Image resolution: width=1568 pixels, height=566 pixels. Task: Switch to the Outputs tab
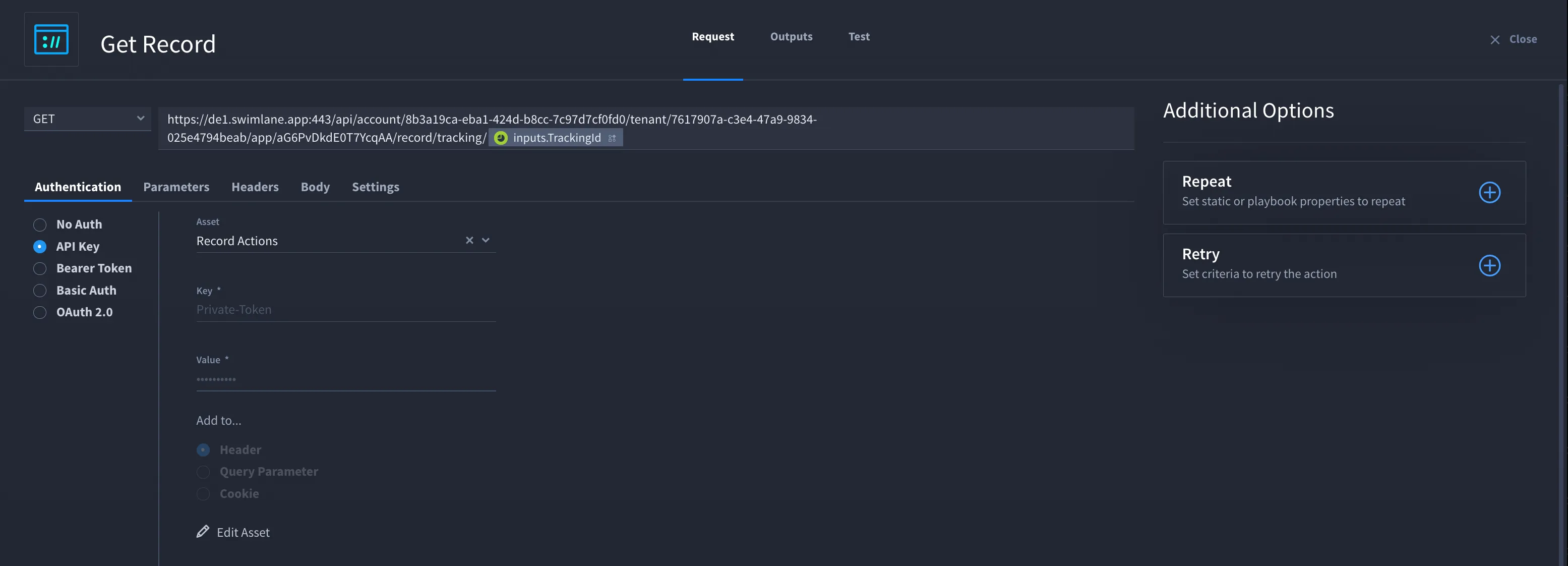[x=791, y=36]
